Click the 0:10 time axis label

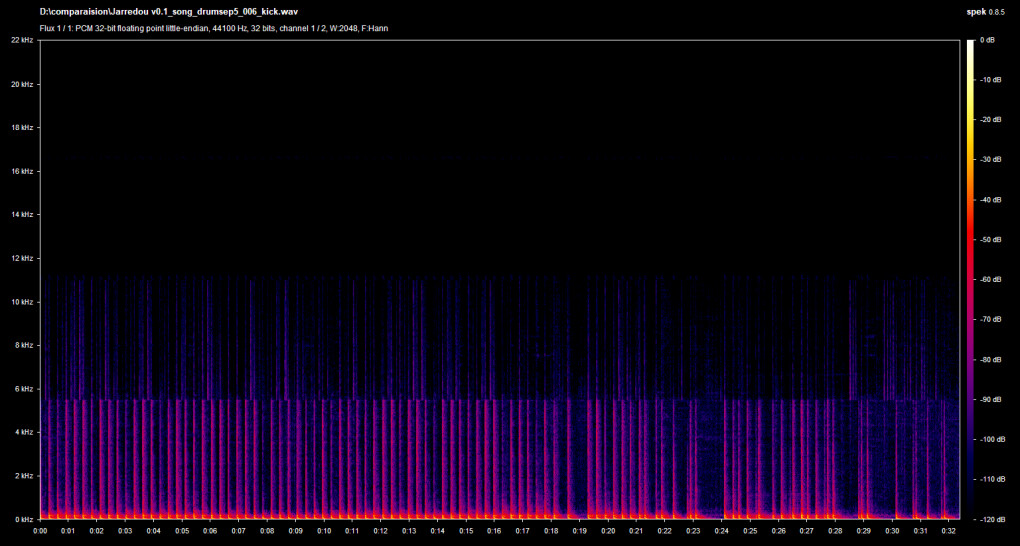click(323, 531)
